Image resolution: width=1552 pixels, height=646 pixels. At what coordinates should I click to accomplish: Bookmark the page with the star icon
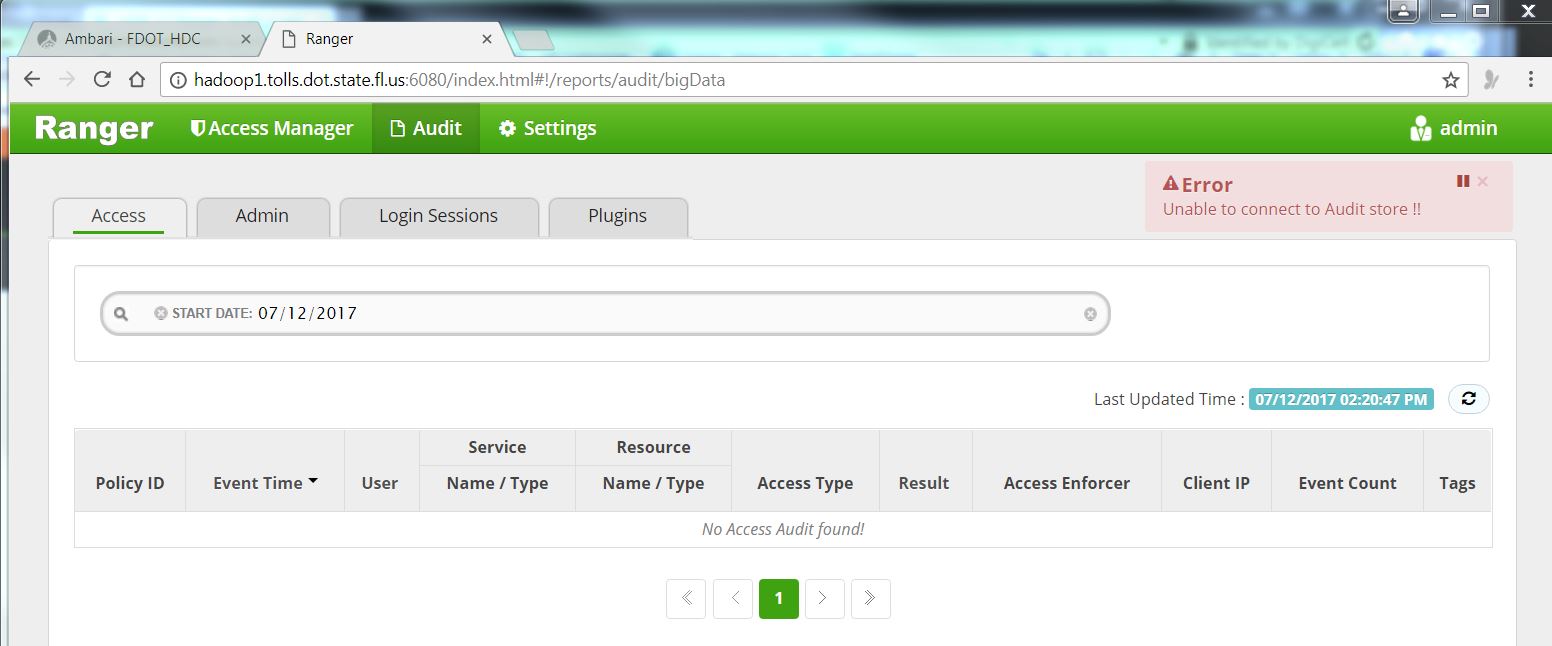pos(1451,79)
